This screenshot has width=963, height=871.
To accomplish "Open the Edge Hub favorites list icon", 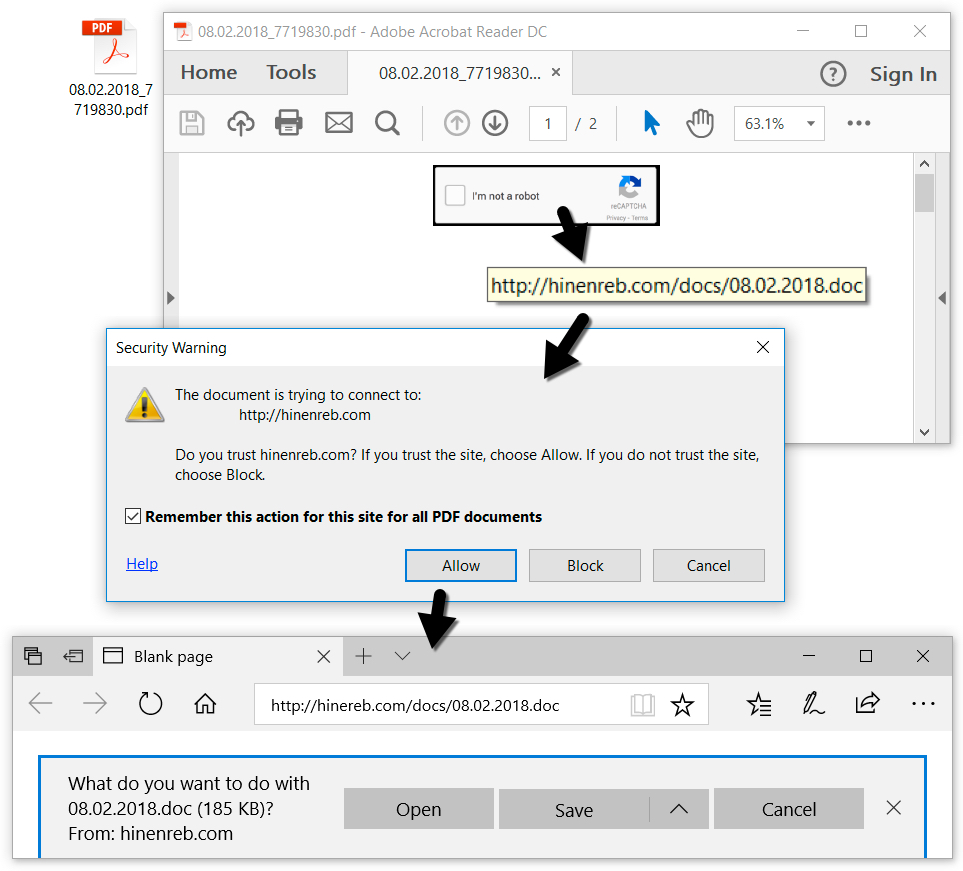I will pyautogui.click(x=759, y=705).
